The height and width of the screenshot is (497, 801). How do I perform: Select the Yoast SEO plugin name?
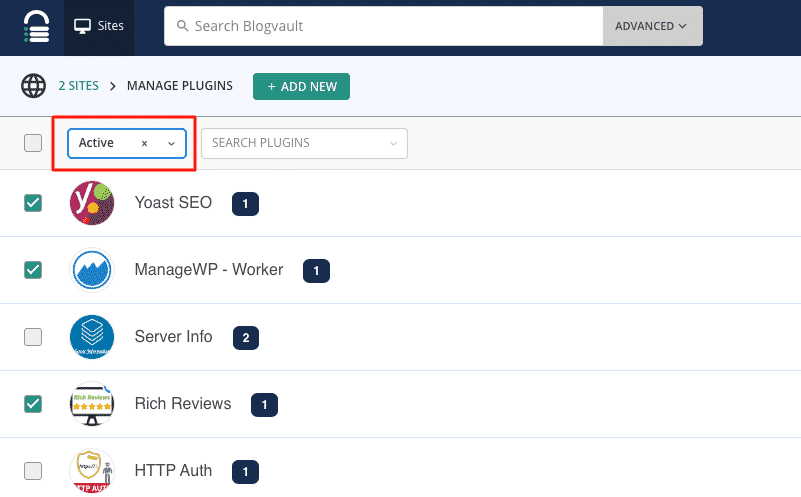(173, 203)
